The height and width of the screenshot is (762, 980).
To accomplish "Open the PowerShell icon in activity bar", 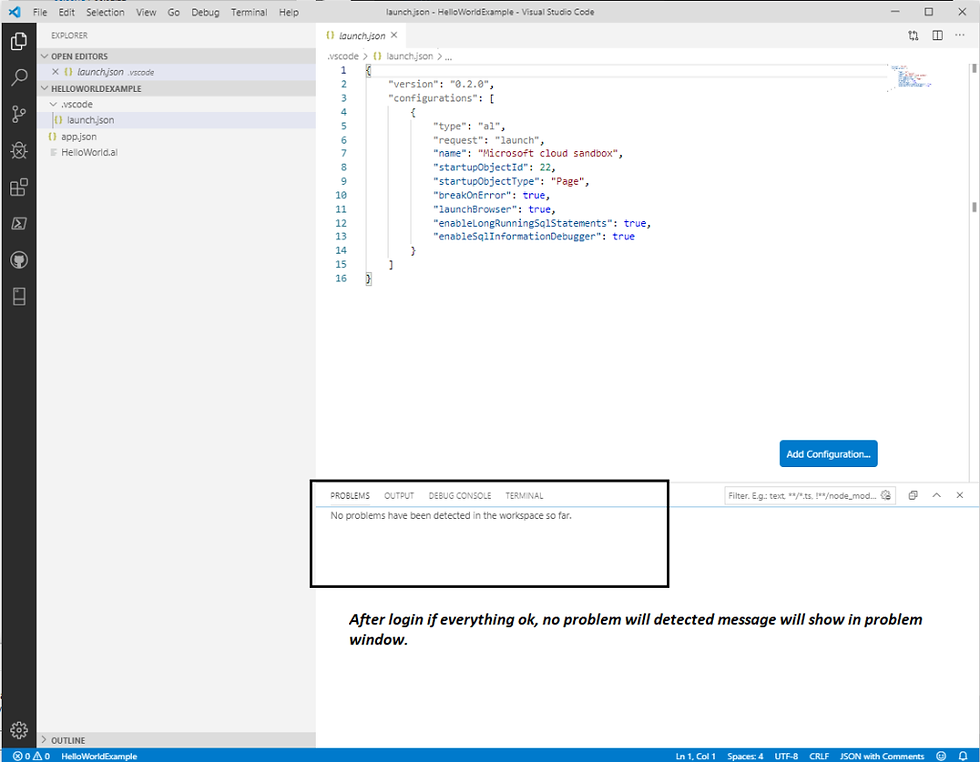I will pyautogui.click(x=19, y=223).
